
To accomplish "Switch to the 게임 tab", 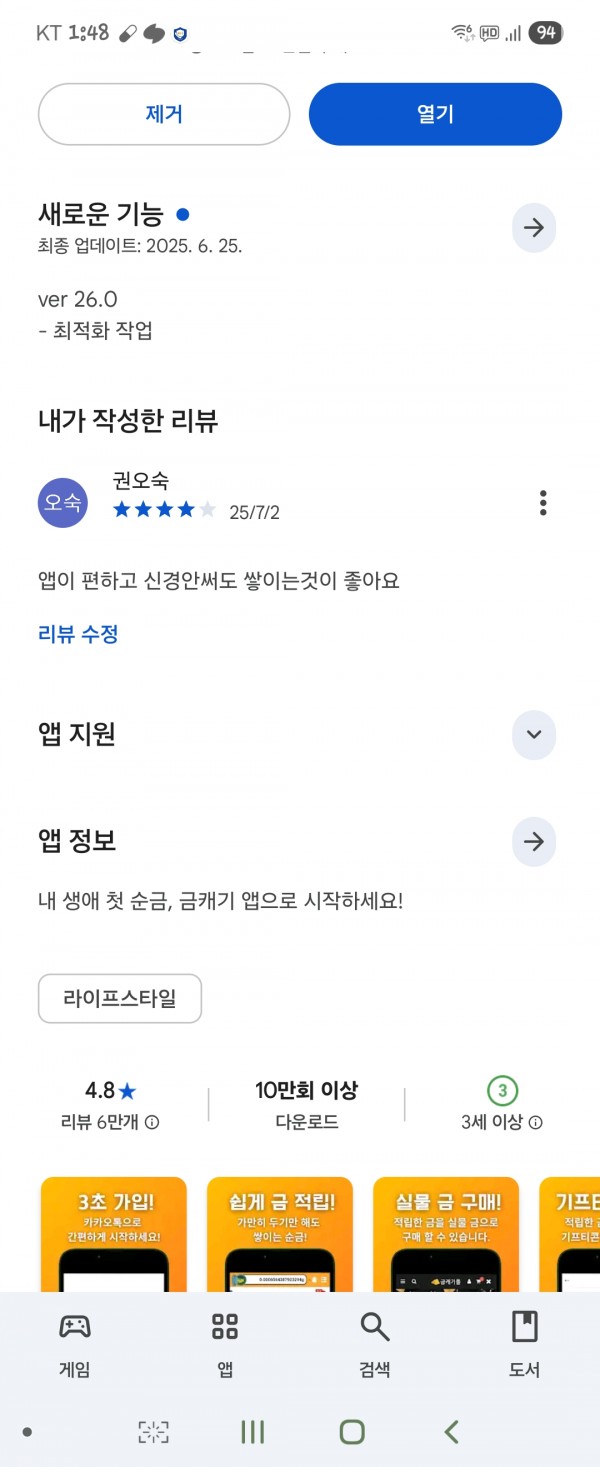I will point(75,1345).
